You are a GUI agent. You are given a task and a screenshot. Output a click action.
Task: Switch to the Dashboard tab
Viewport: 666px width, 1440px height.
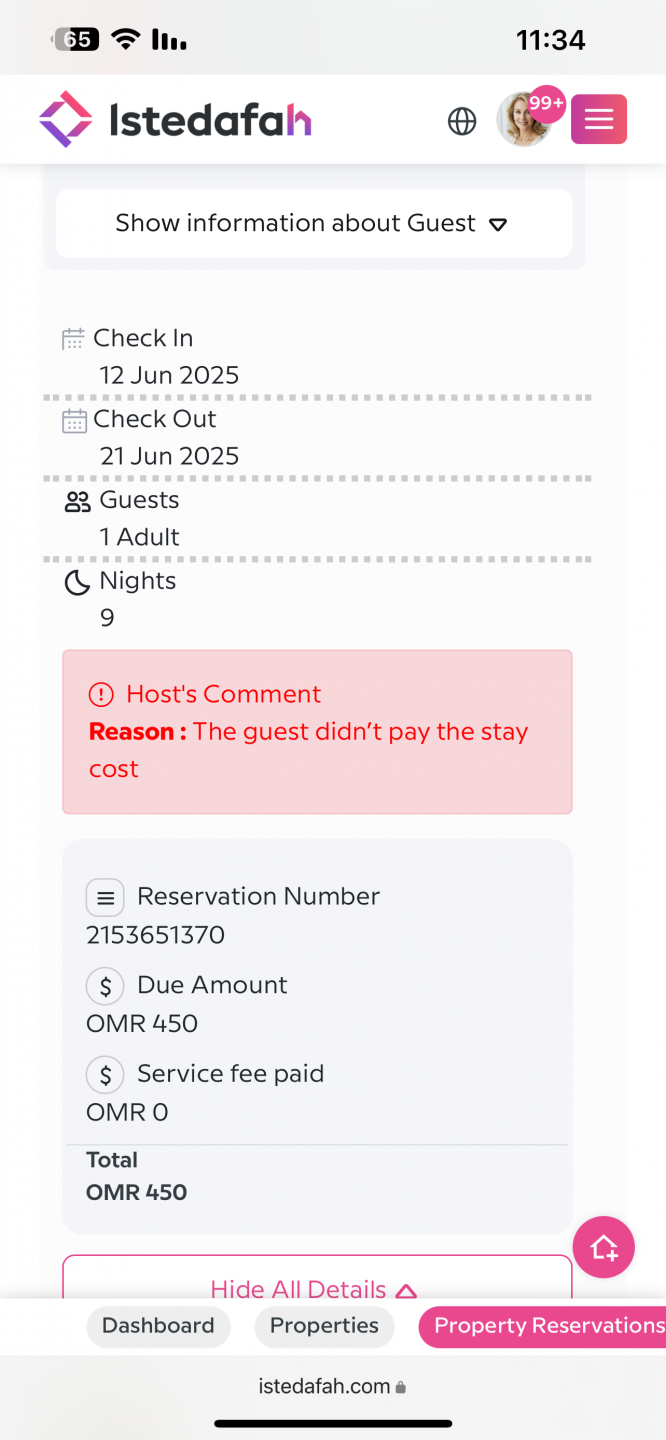pyautogui.click(x=158, y=1326)
